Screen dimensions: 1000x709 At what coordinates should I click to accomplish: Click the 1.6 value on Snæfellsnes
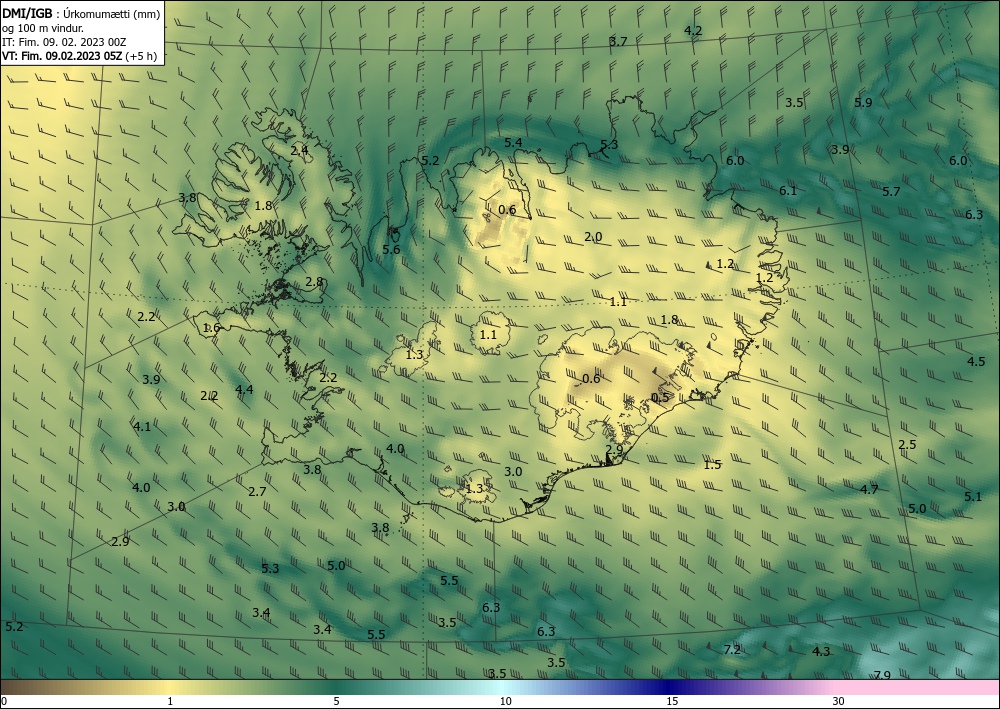211,328
